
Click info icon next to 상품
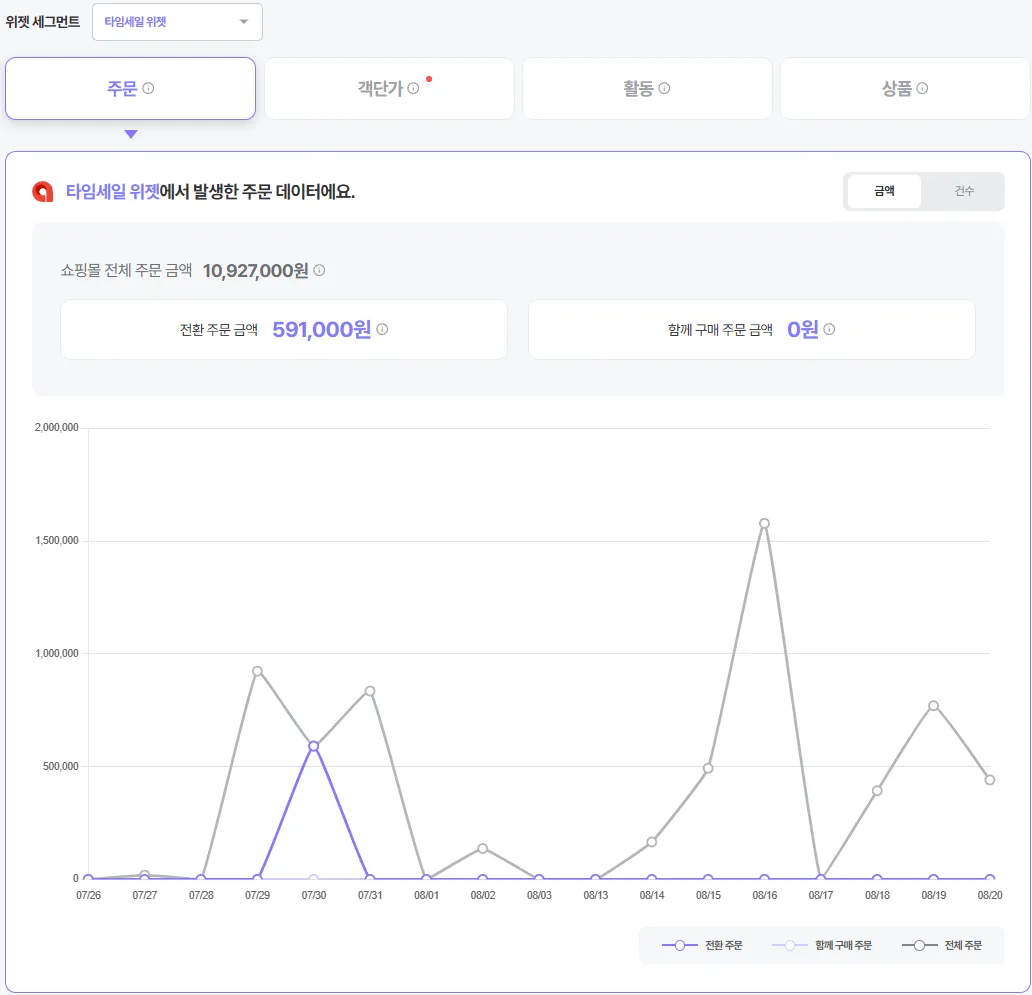tap(922, 88)
